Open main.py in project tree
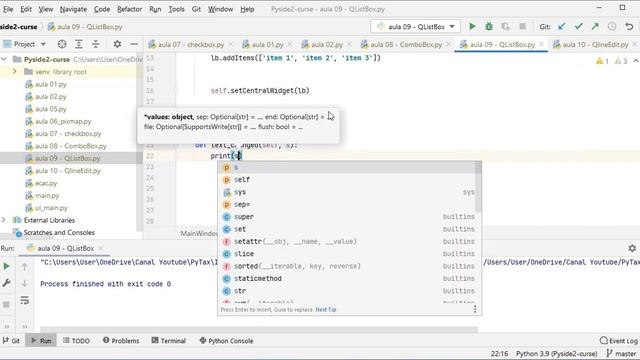 [x=47, y=196]
